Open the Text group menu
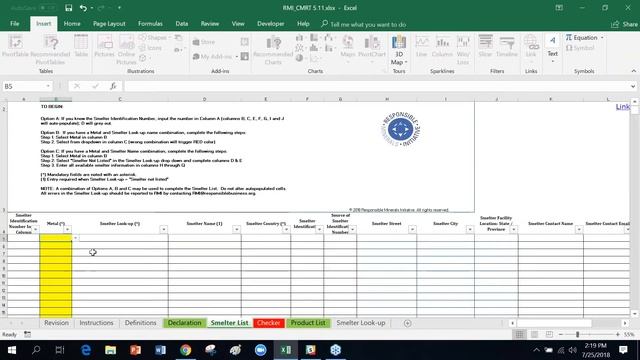This screenshot has width=640, height=360. point(552,49)
